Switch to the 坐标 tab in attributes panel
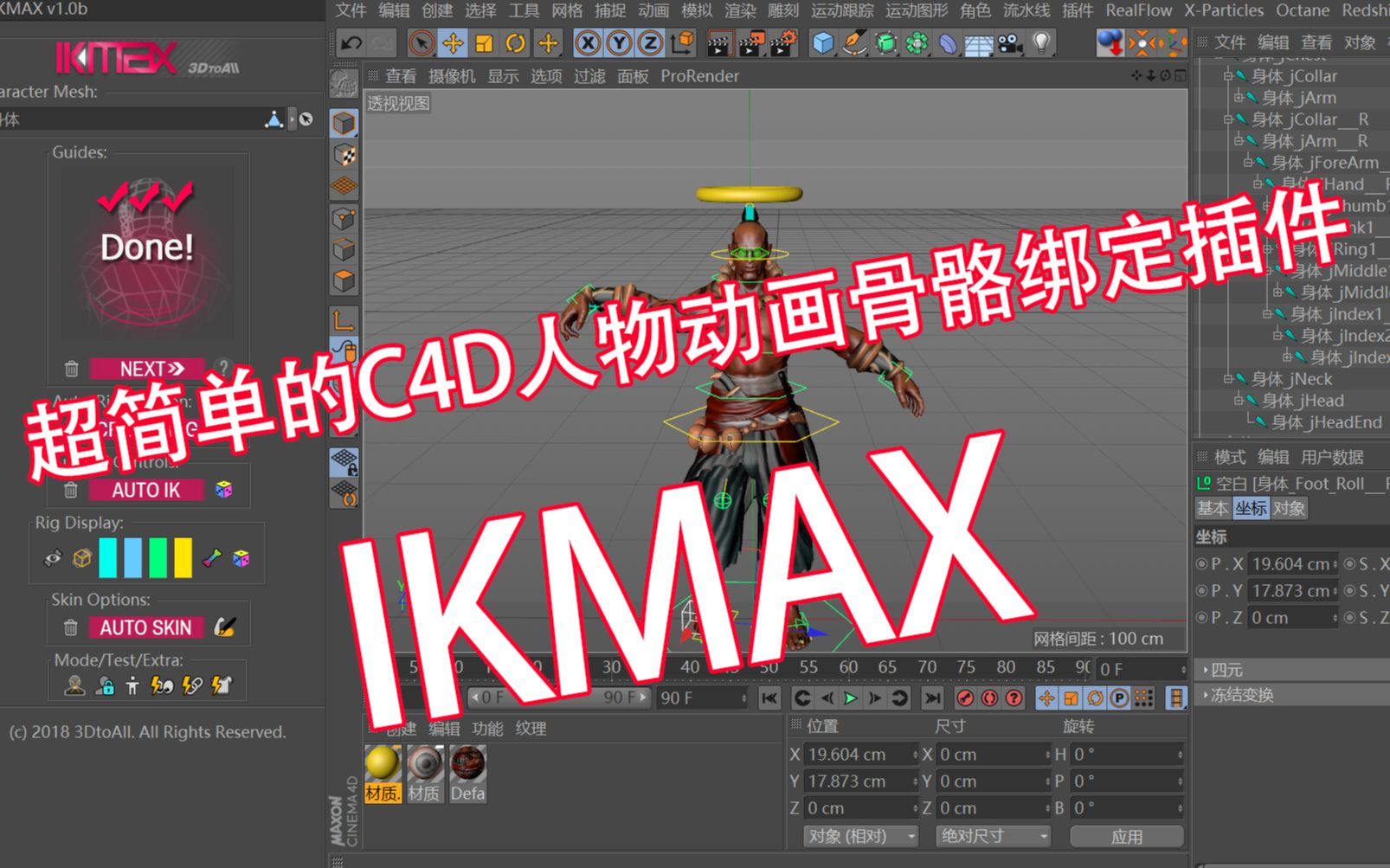 tap(1251, 509)
